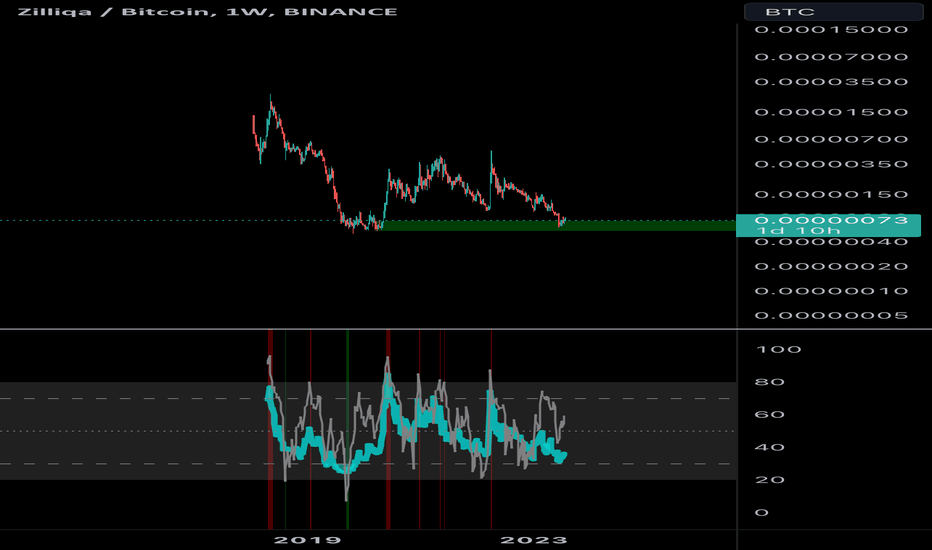Screen dimensions: 932x550
Task: Click the 1d 10h countdown label
Action: pyautogui.click(x=798, y=231)
